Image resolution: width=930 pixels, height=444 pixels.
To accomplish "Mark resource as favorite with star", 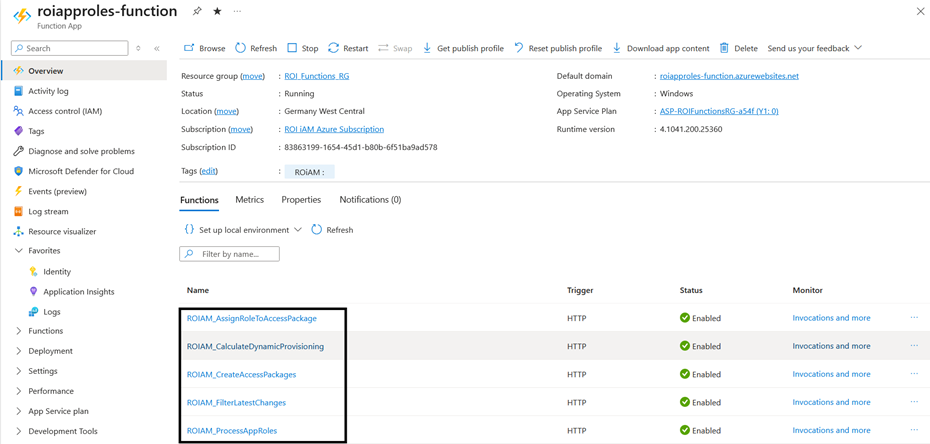I will tap(217, 11).
